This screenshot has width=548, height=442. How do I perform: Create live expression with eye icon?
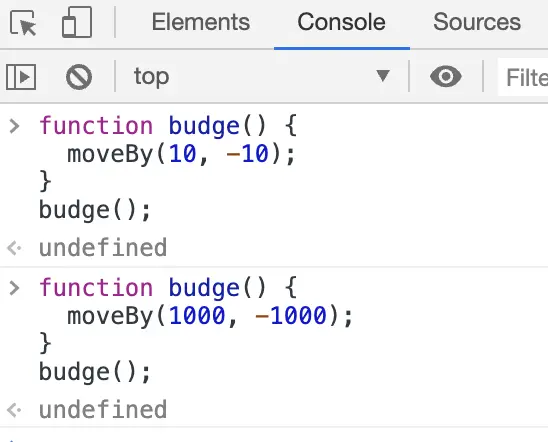tap(446, 76)
